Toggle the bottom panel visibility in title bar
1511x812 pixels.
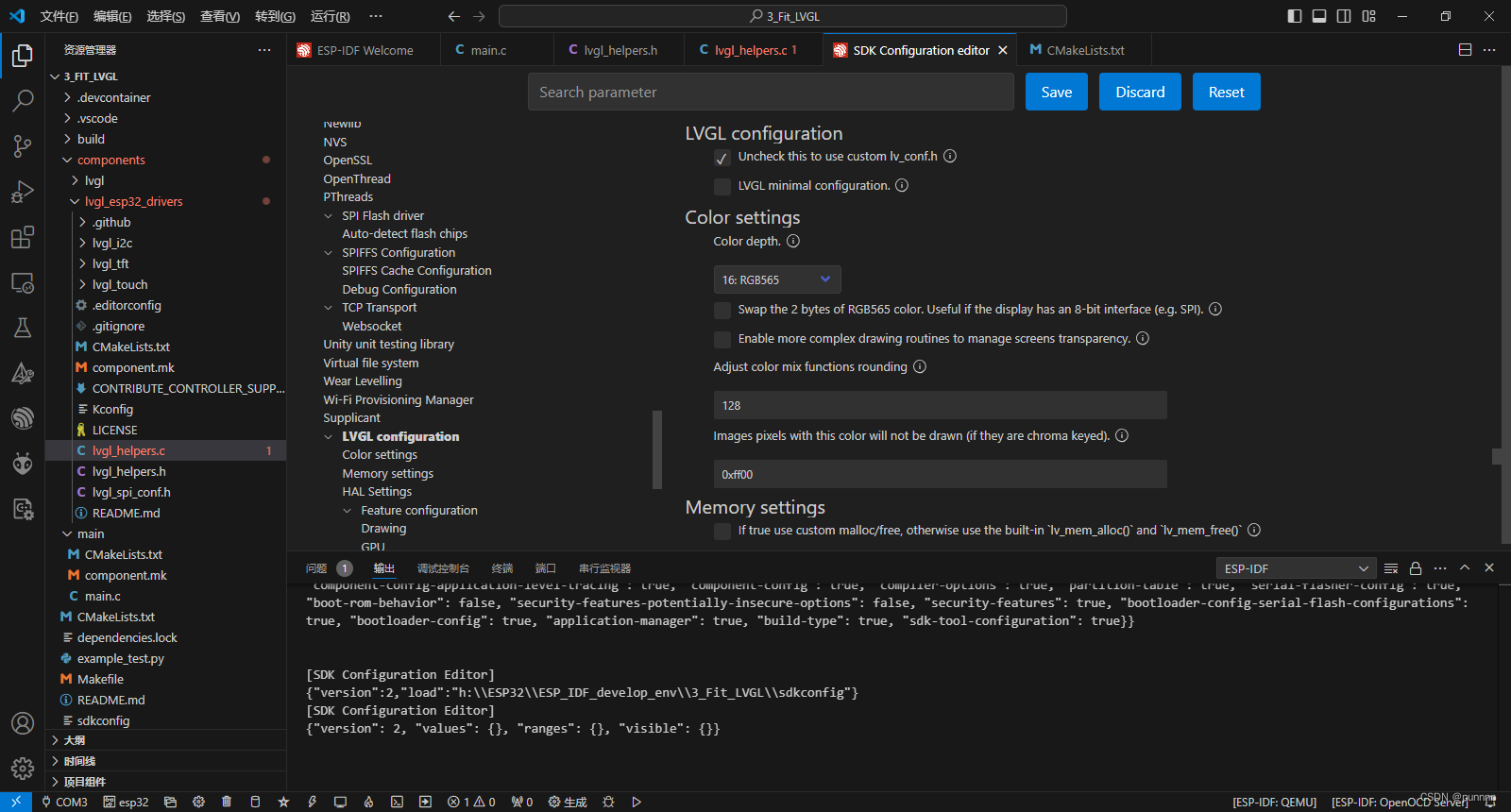[1319, 16]
